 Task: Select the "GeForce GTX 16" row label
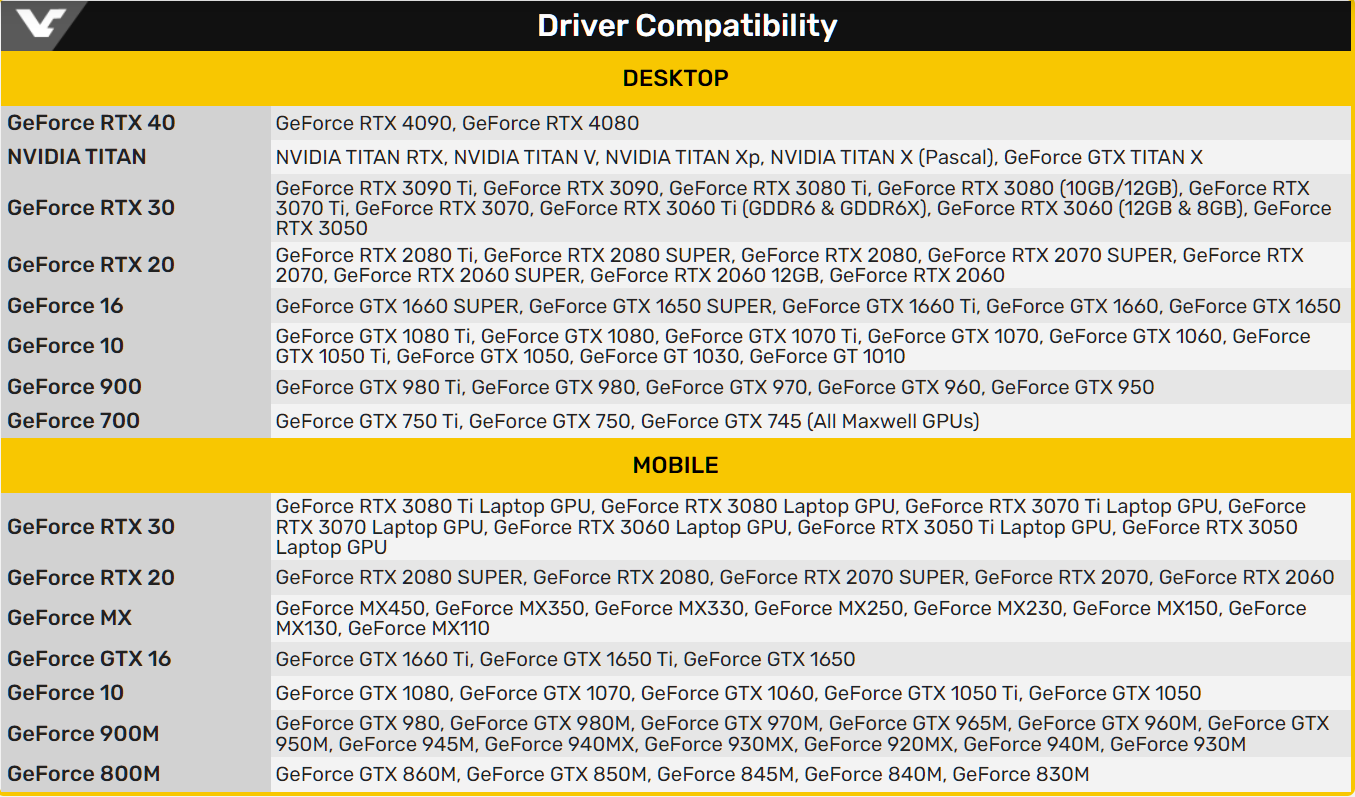point(89,659)
